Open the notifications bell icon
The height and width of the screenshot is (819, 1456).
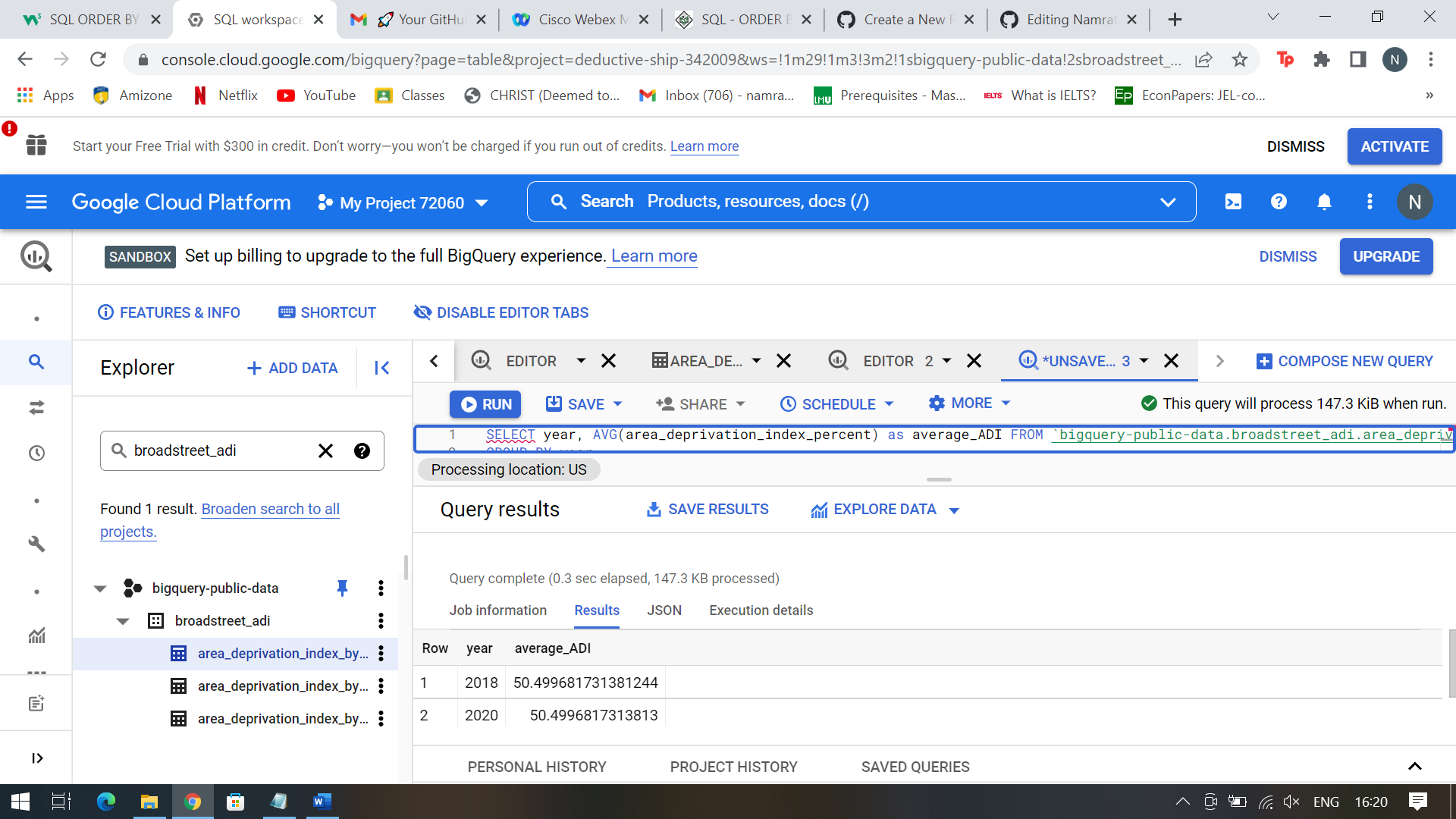(x=1324, y=202)
